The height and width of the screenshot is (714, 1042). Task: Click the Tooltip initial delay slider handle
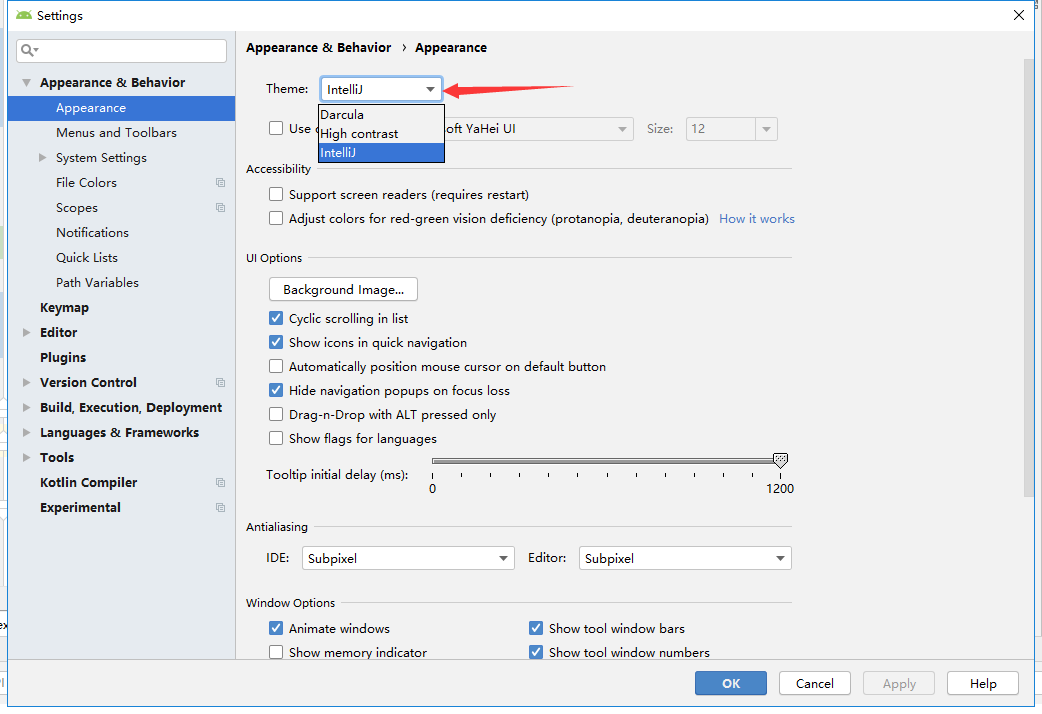click(780, 460)
